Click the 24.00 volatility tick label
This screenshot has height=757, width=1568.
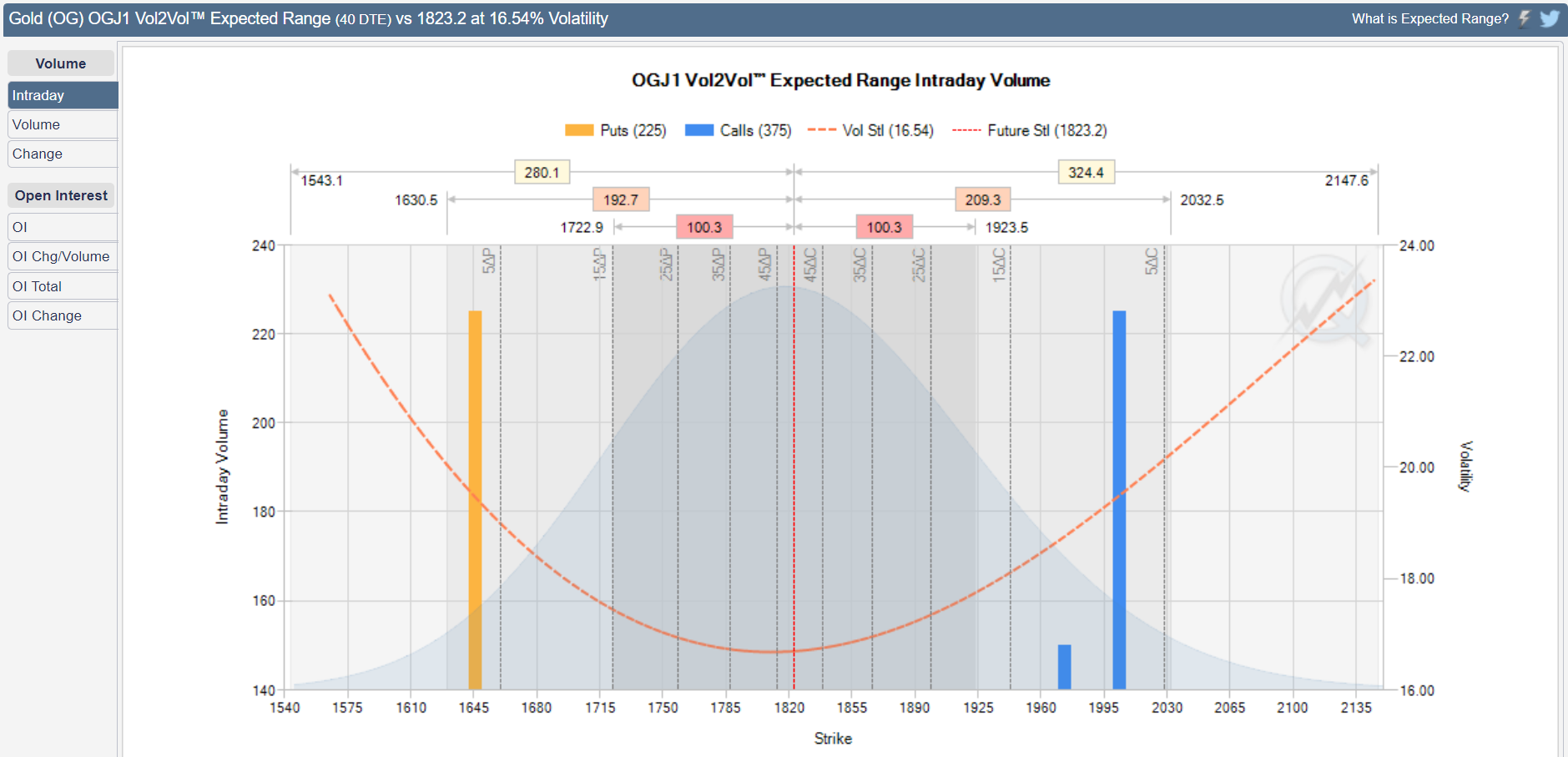tap(1417, 245)
